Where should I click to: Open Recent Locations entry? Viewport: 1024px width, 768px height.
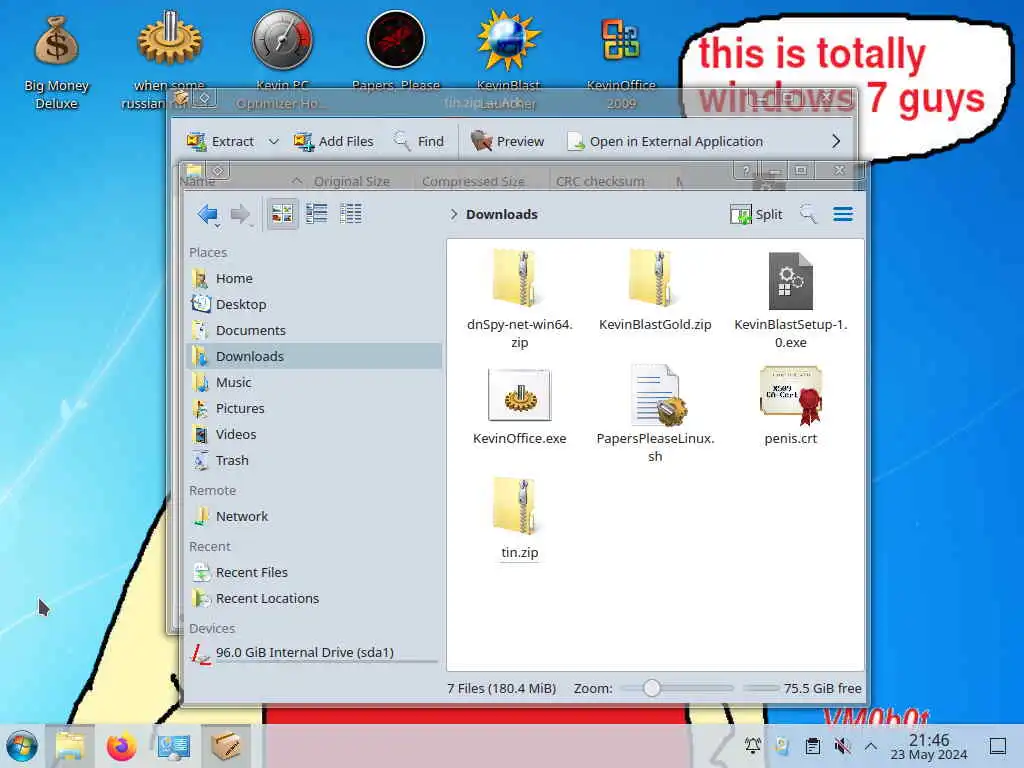(x=314, y=598)
